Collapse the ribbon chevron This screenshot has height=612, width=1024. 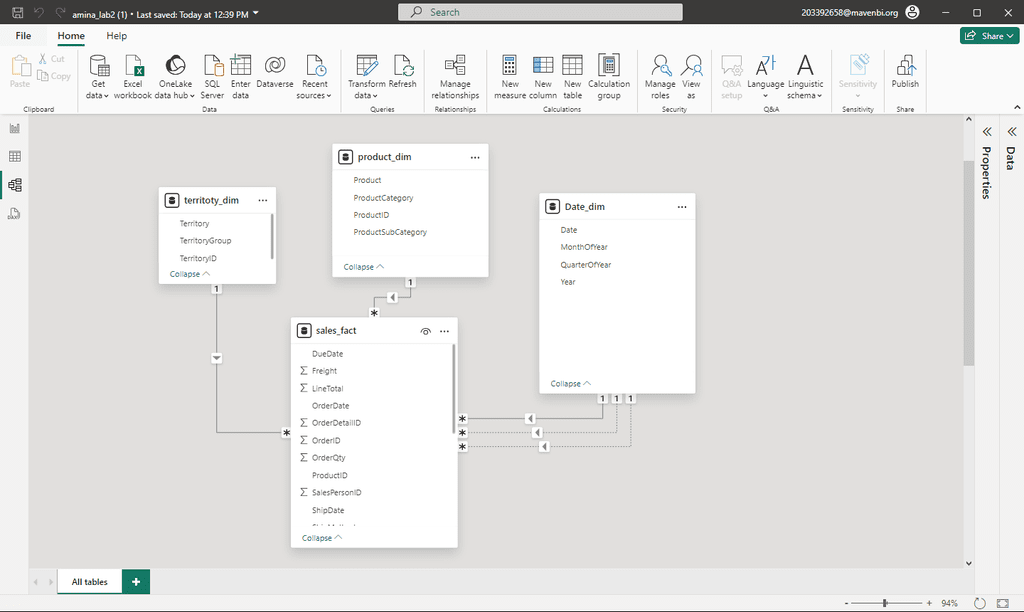click(1017, 107)
